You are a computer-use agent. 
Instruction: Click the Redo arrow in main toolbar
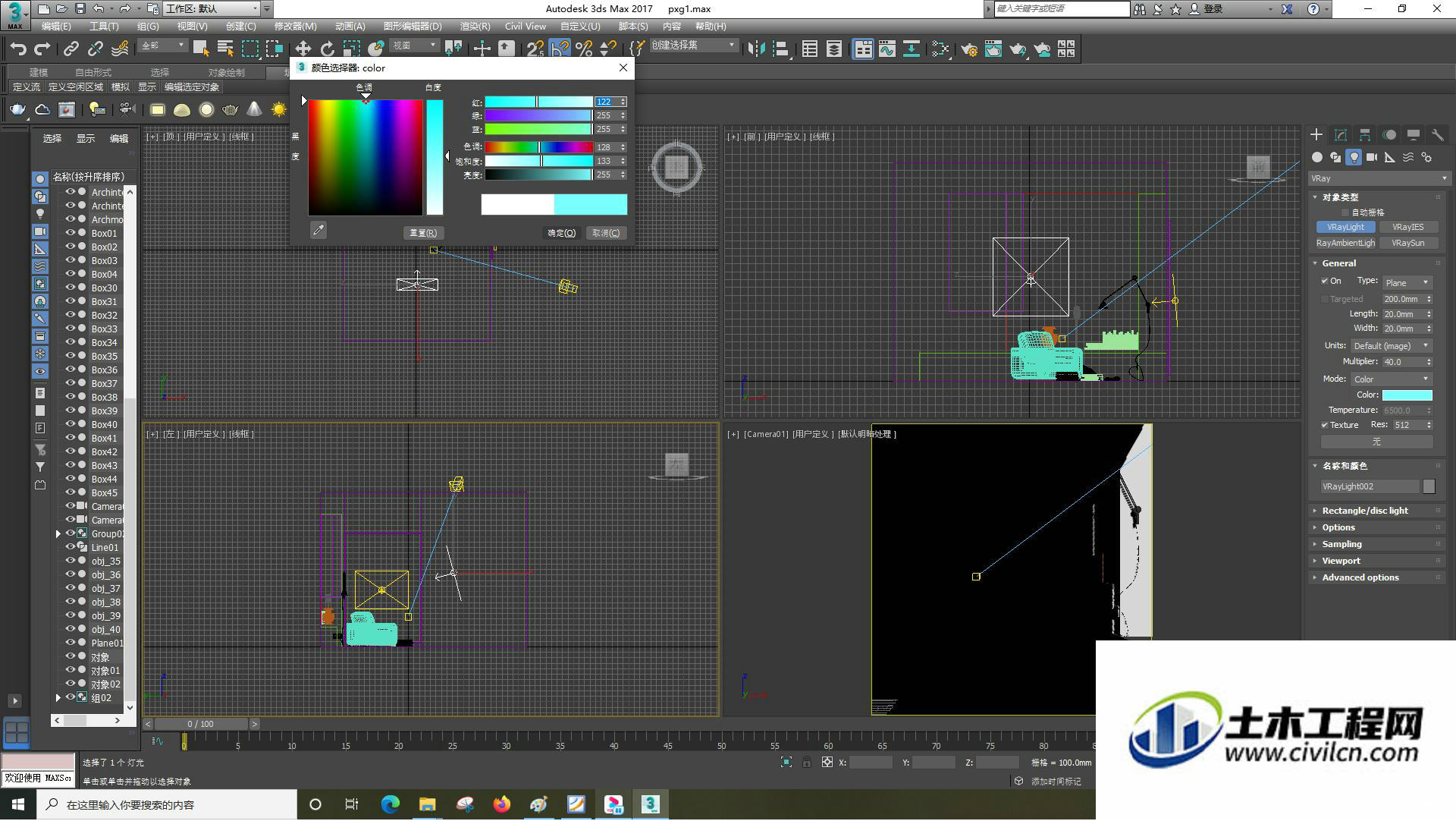pos(42,49)
